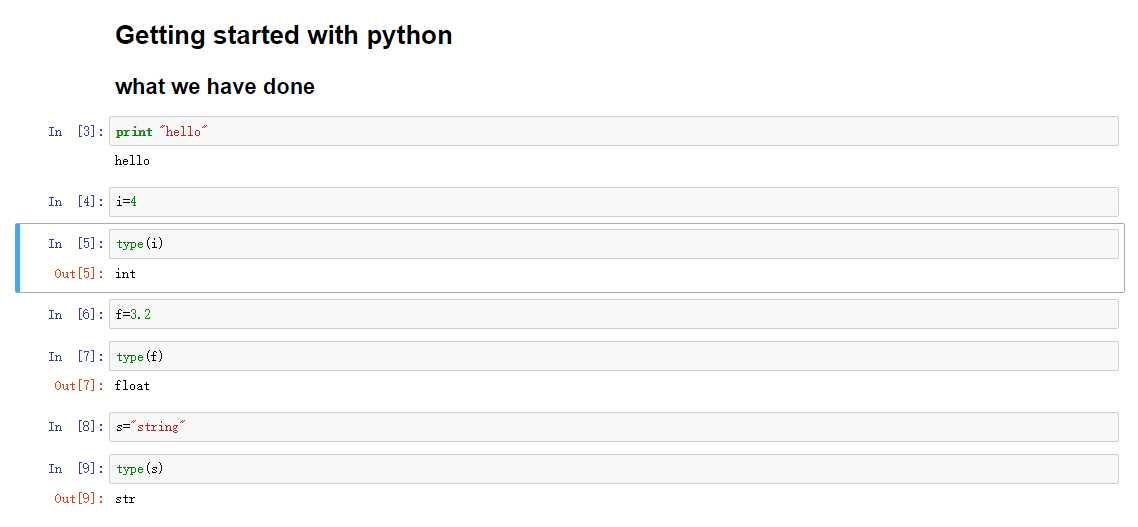Screen dimensions: 1138x527
Task: Select the type(s) code cell
Action: (x=613, y=469)
